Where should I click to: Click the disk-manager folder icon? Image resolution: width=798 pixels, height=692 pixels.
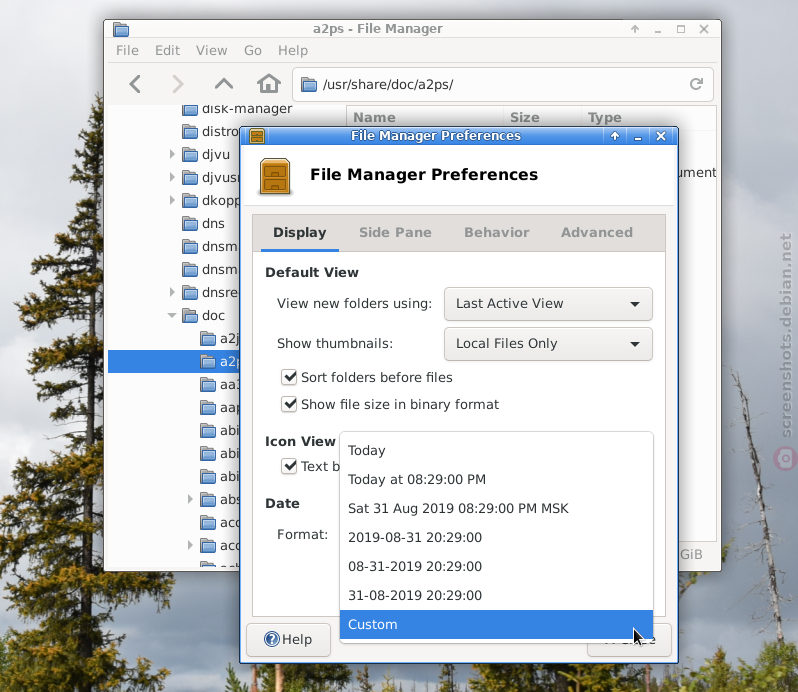[x=190, y=110]
